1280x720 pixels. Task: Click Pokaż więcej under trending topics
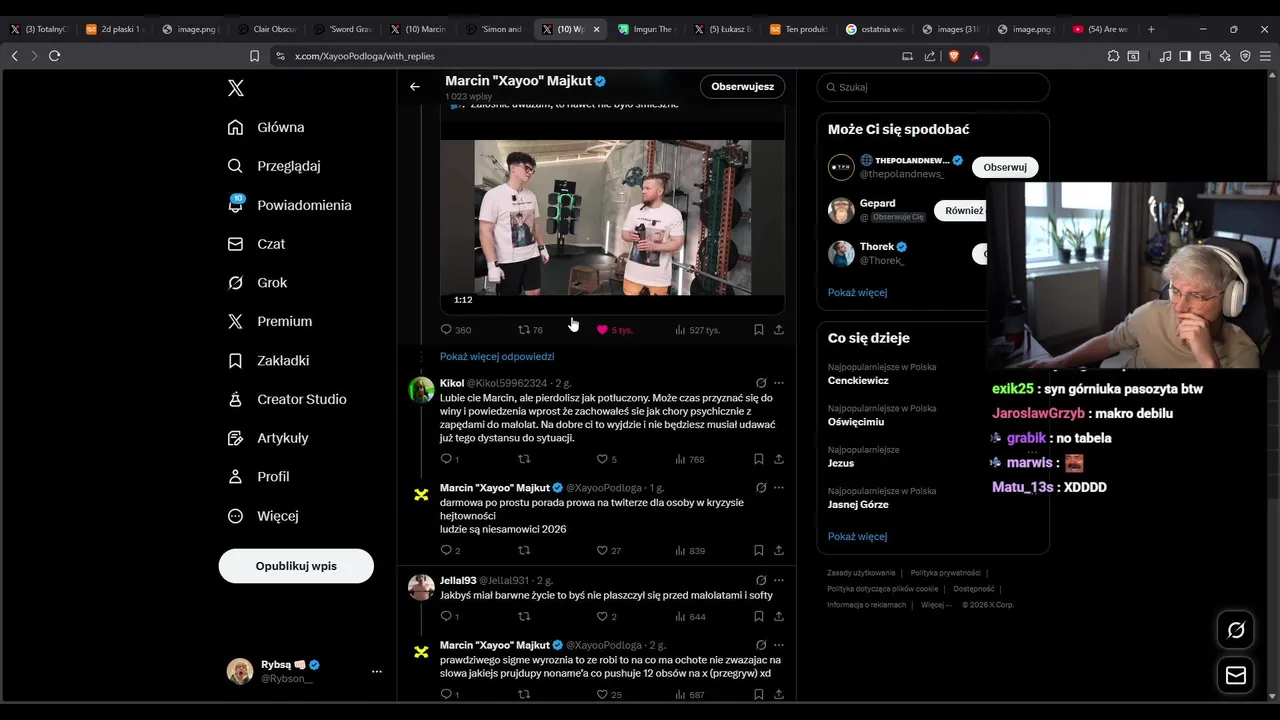857,536
